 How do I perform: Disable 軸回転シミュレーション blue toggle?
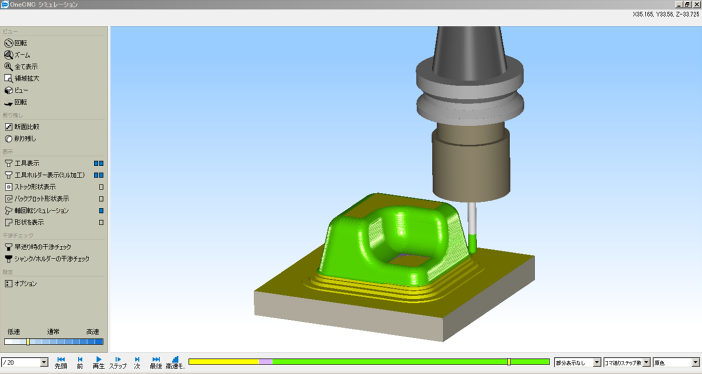(101, 211)
